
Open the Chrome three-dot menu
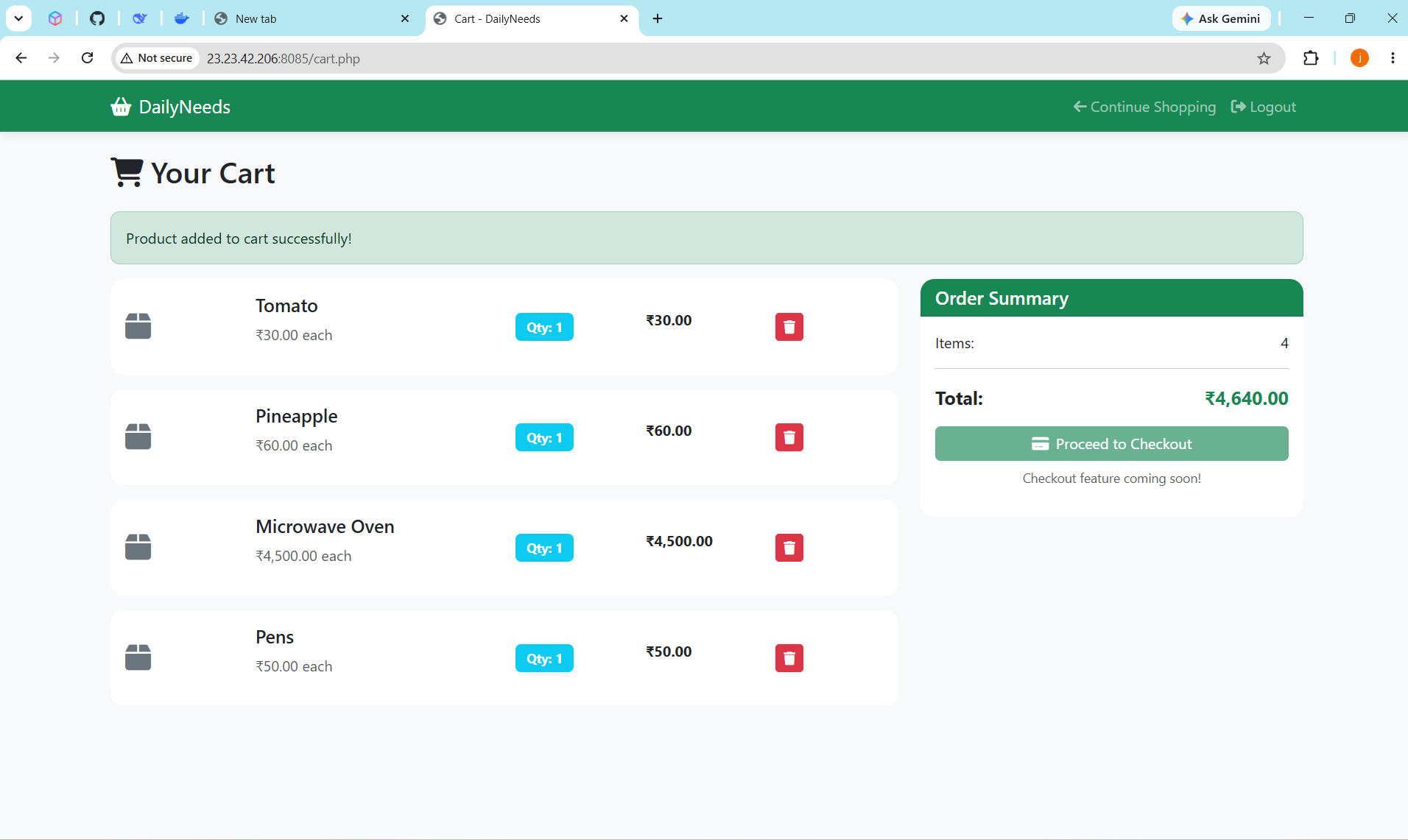[1393, 58]
